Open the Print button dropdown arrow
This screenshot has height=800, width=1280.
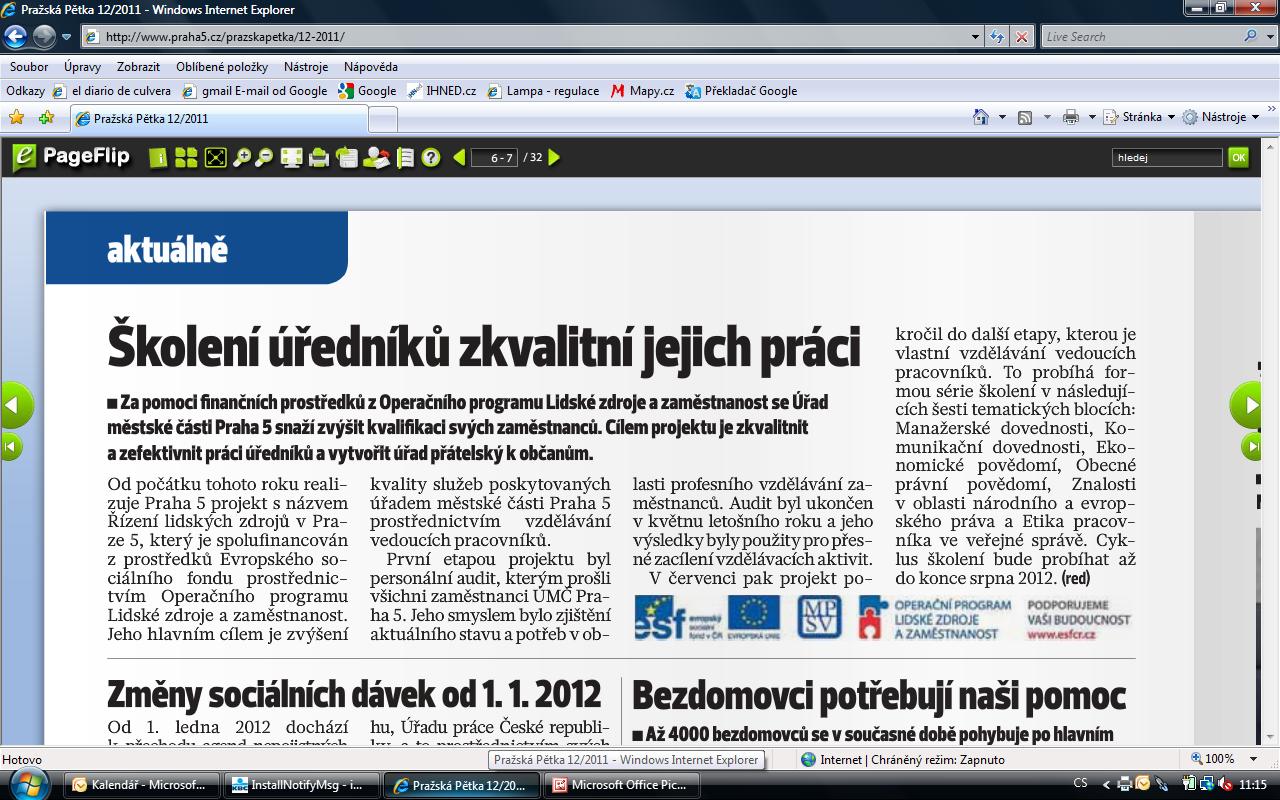point(1092,117)
